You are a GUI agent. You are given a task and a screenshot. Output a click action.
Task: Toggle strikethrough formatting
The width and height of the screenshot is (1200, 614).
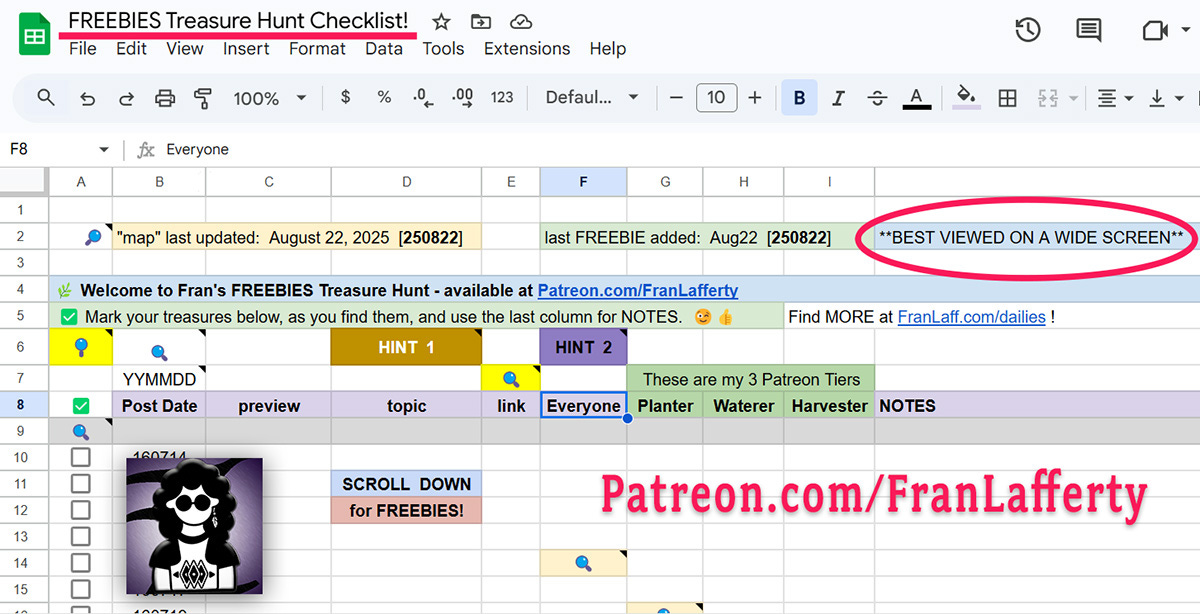tap(877, 97)
